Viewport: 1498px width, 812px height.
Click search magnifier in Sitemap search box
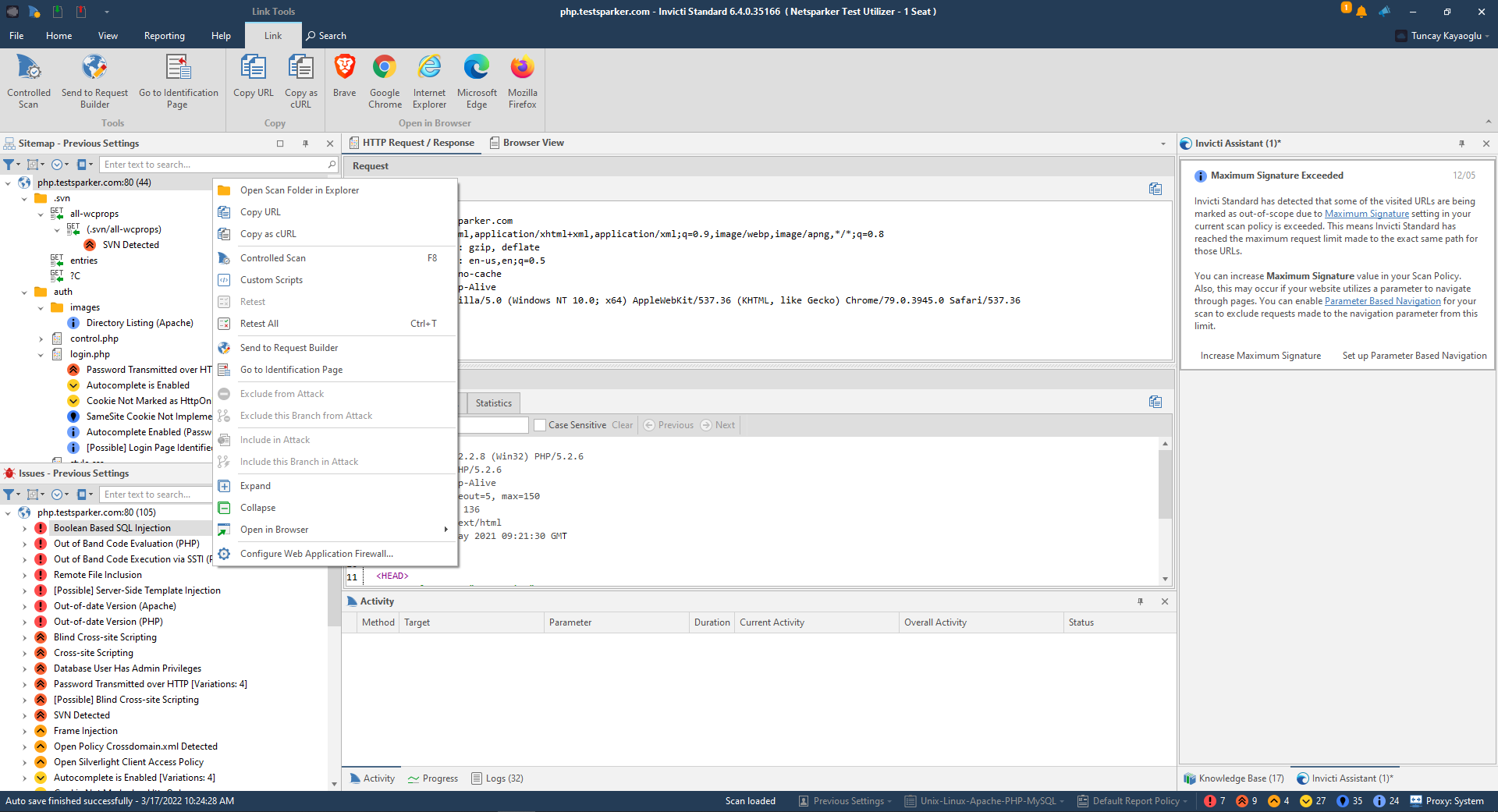(332, 165)
